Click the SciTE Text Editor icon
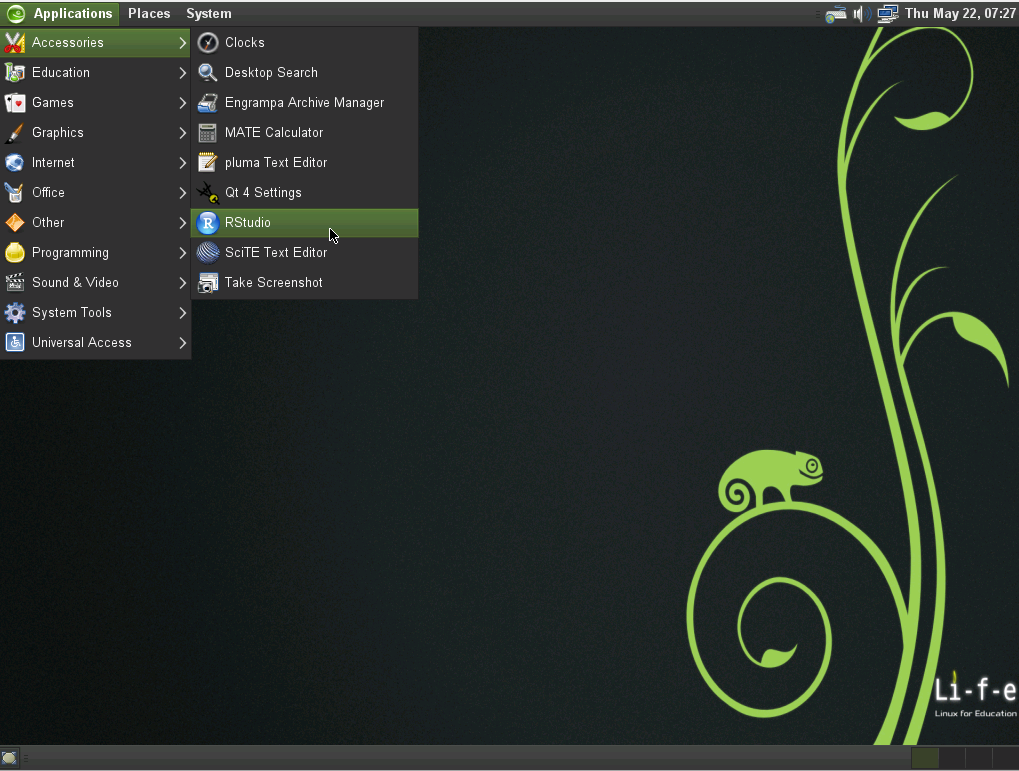This screenshot has height=771, width=1019. click(x=208, y=252)
